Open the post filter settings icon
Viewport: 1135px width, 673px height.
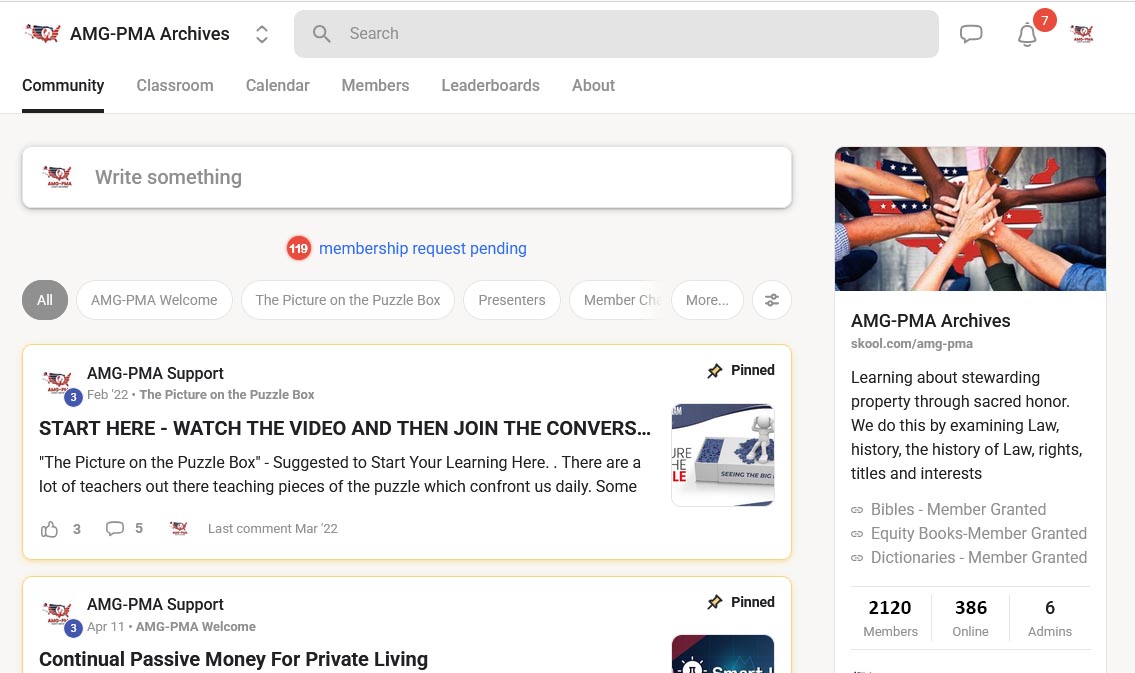point(772,300)
